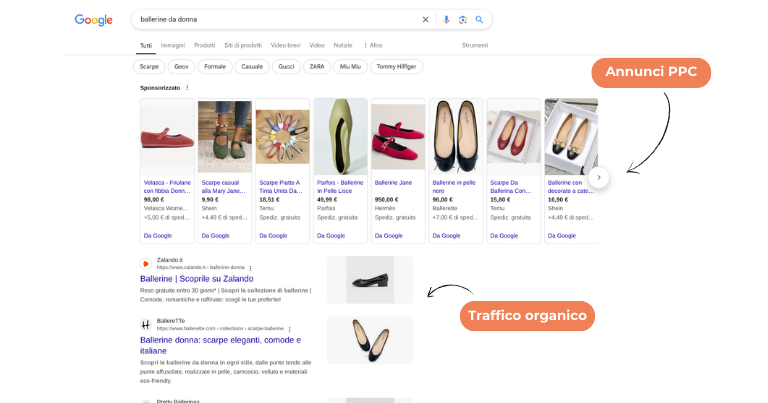The image size is (768, 403).
Task: Expand the Altro more-tabs menu
Action: (x=373, y=45)
